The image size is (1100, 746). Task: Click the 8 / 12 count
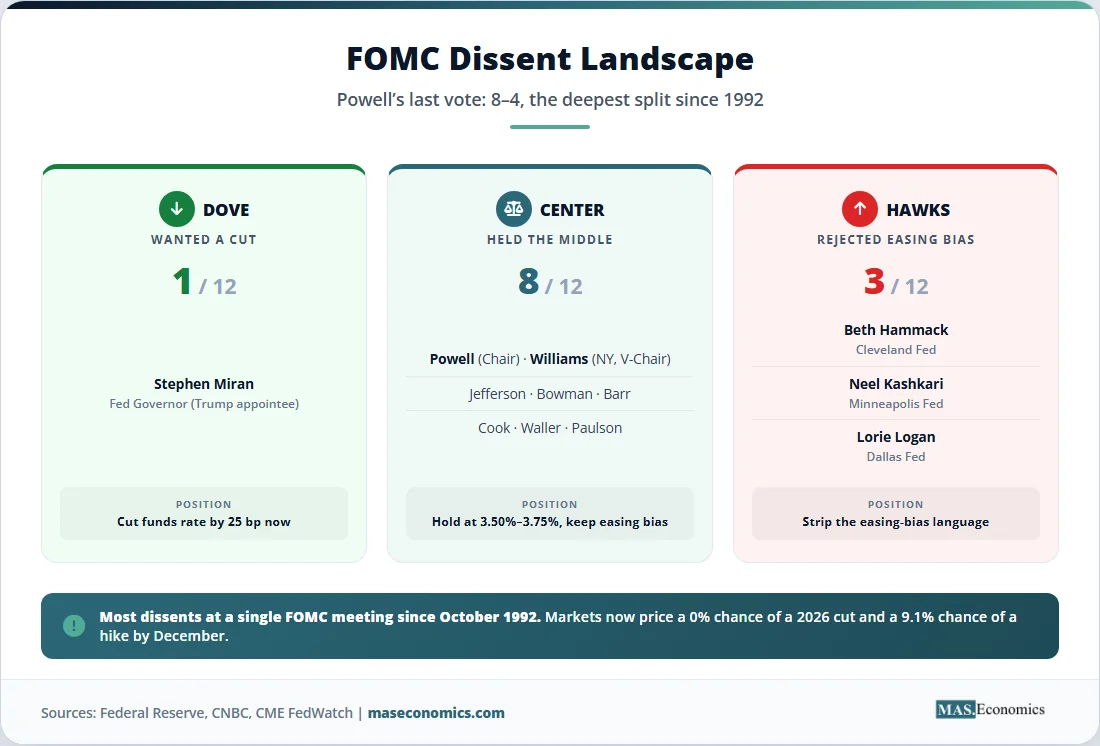(550, 281)
